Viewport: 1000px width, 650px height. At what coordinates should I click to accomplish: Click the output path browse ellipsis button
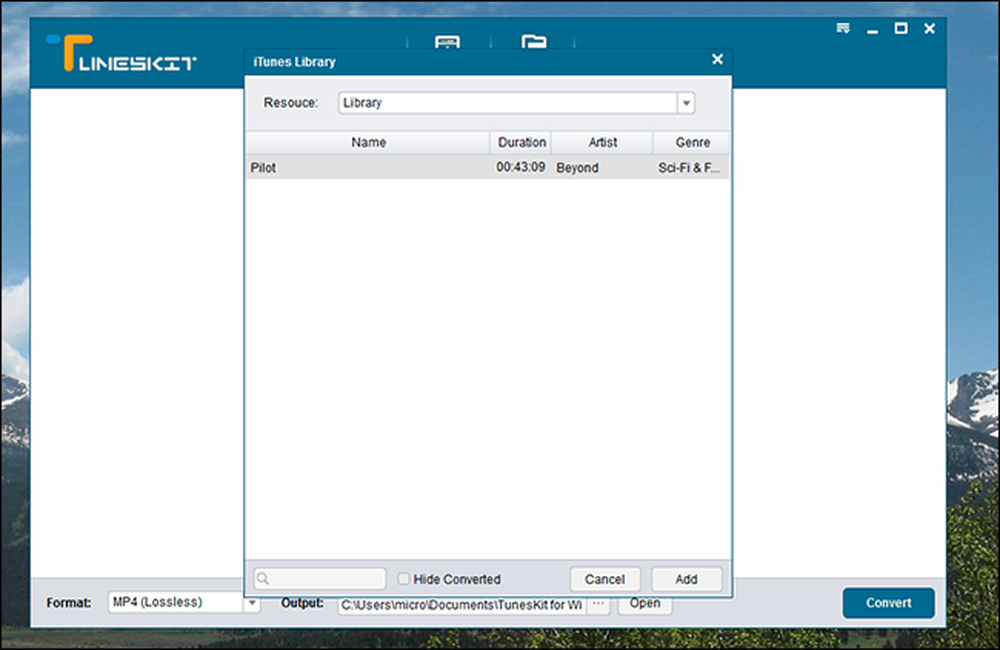598,604
